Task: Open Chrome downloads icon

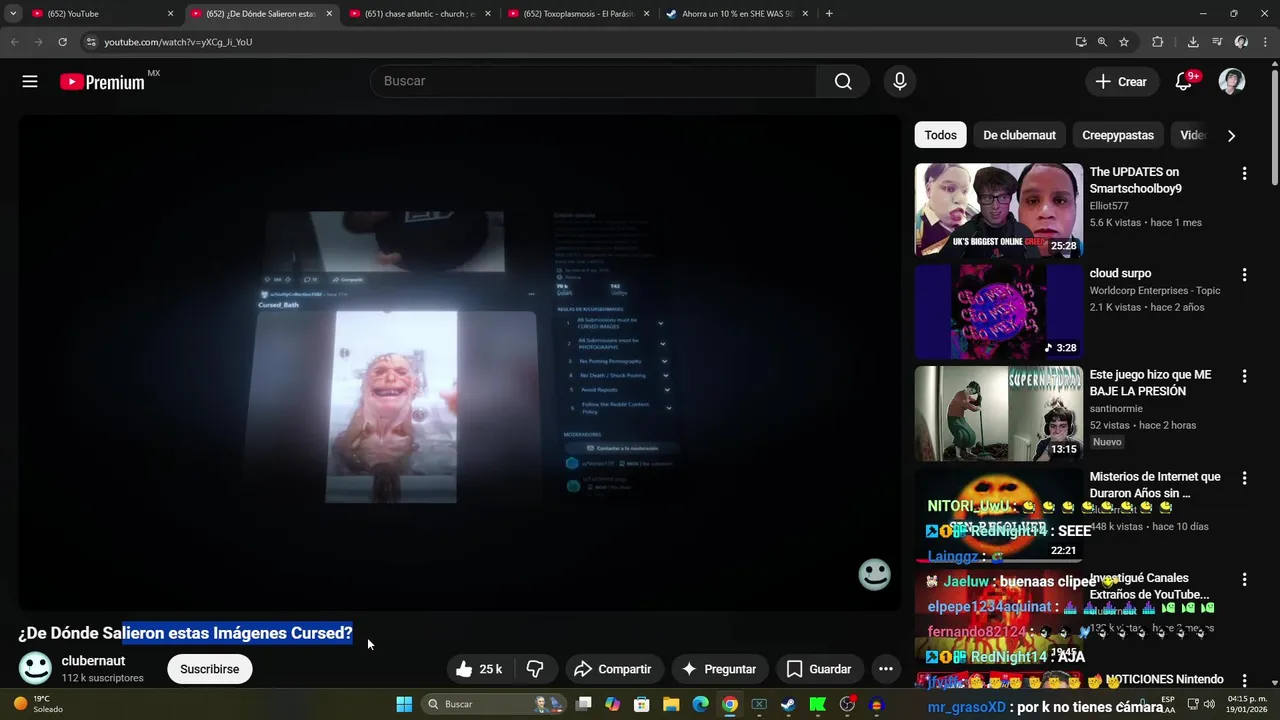Action: [x=1193, y=42]
